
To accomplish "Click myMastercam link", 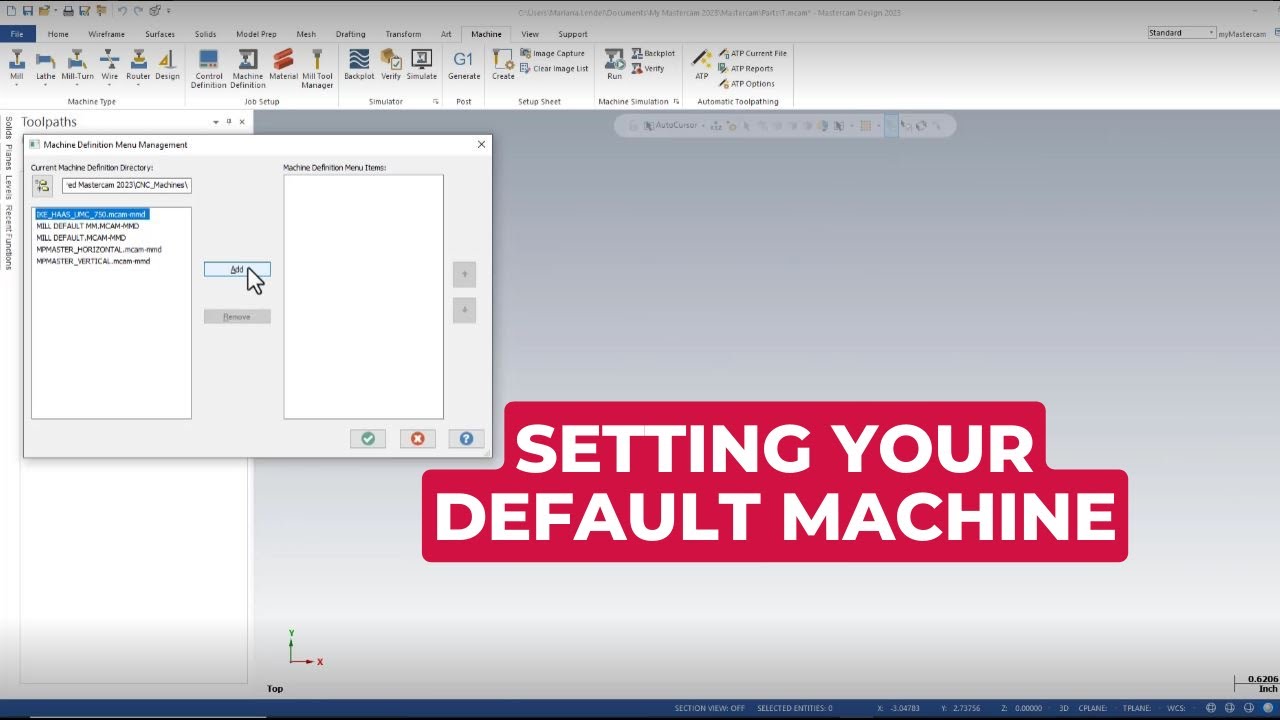I will click(x=1241, y=34).
